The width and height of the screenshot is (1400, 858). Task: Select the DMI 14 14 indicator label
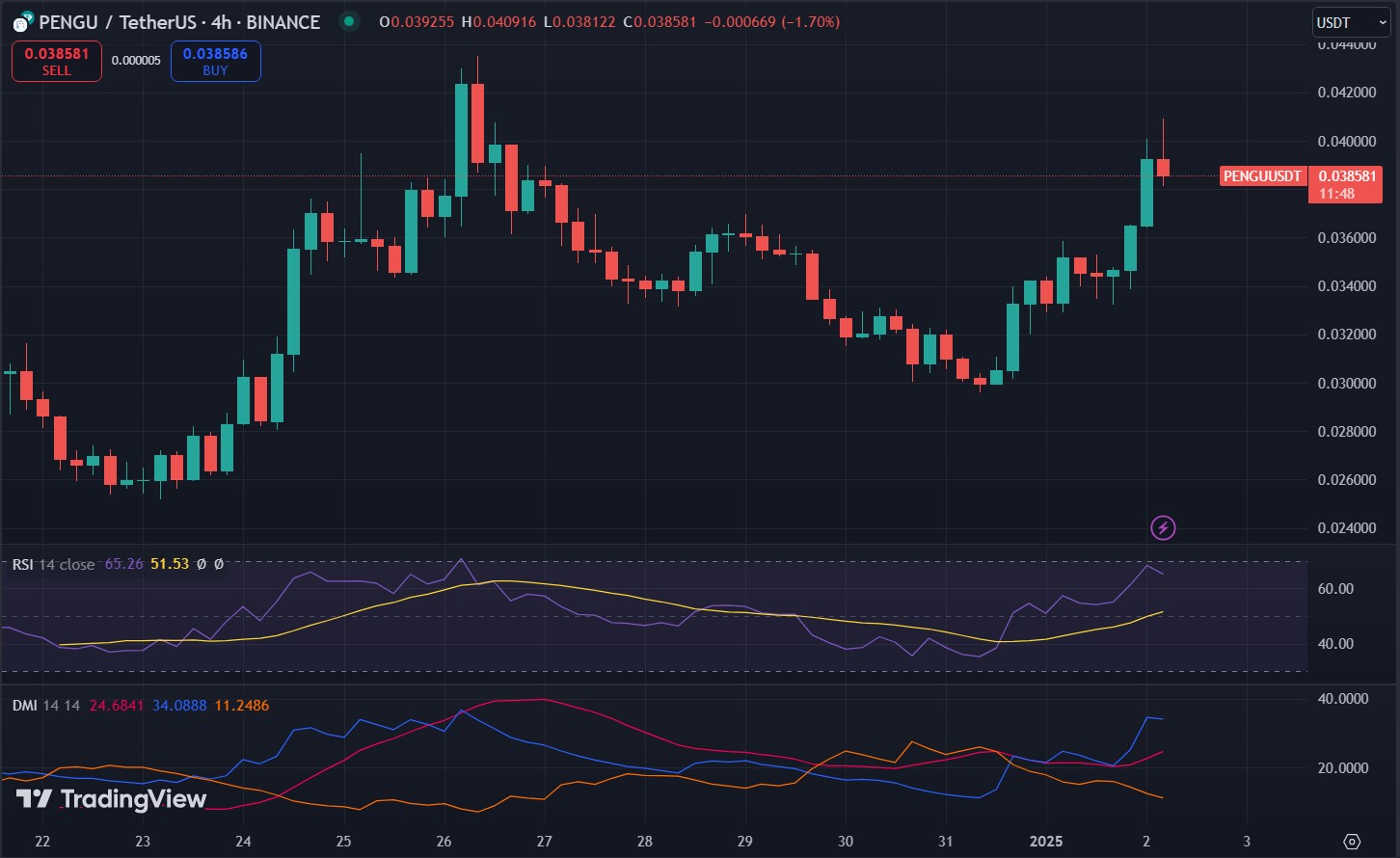click(x=46, y=706)
